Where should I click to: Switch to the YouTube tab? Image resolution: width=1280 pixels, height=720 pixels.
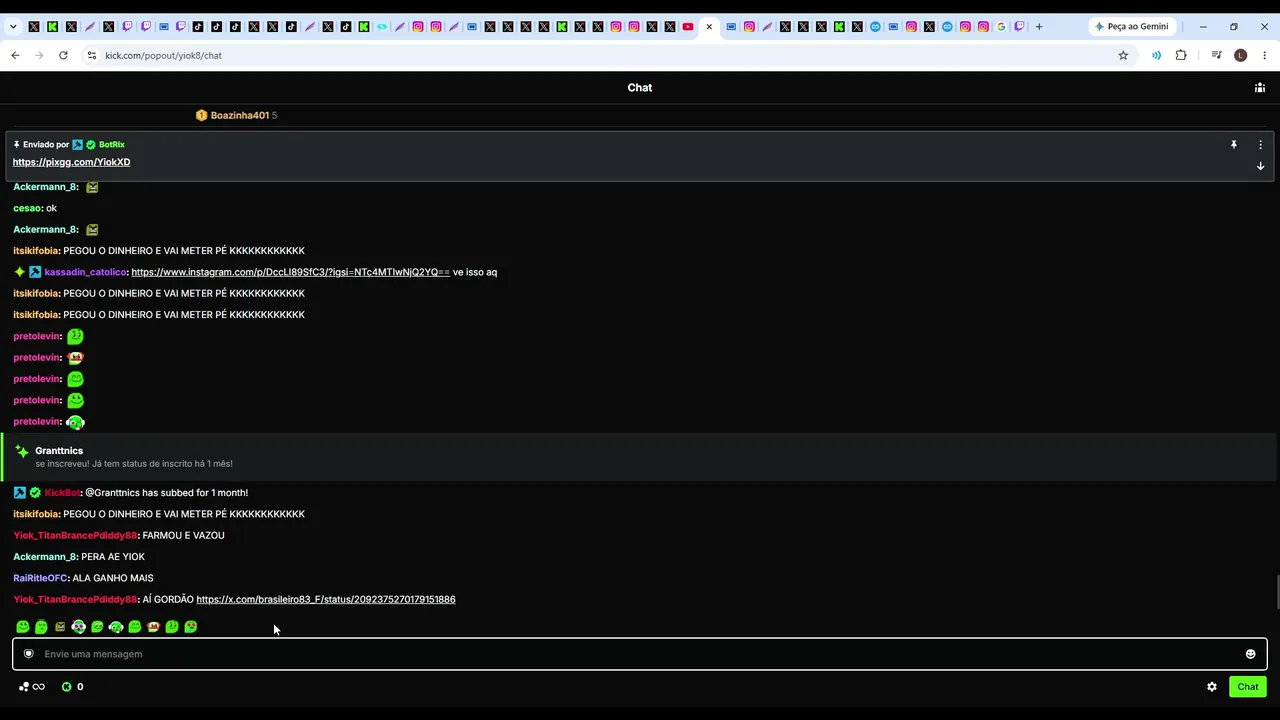tap(688, 27)
